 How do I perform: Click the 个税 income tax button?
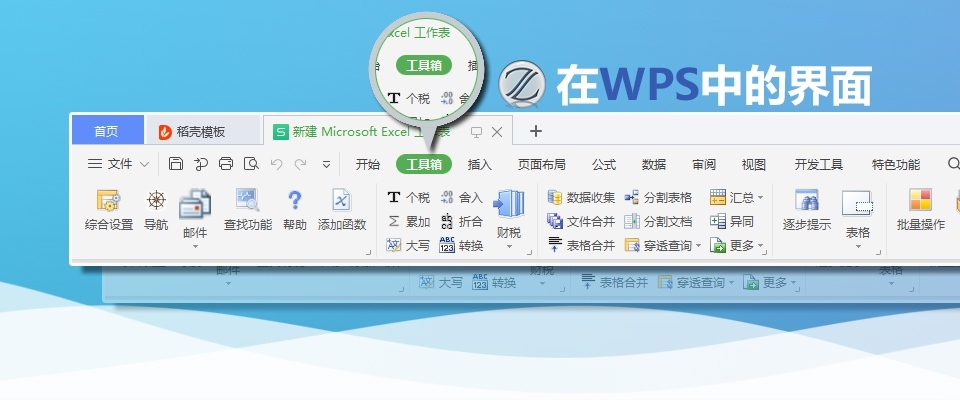[x=408, y=198]
